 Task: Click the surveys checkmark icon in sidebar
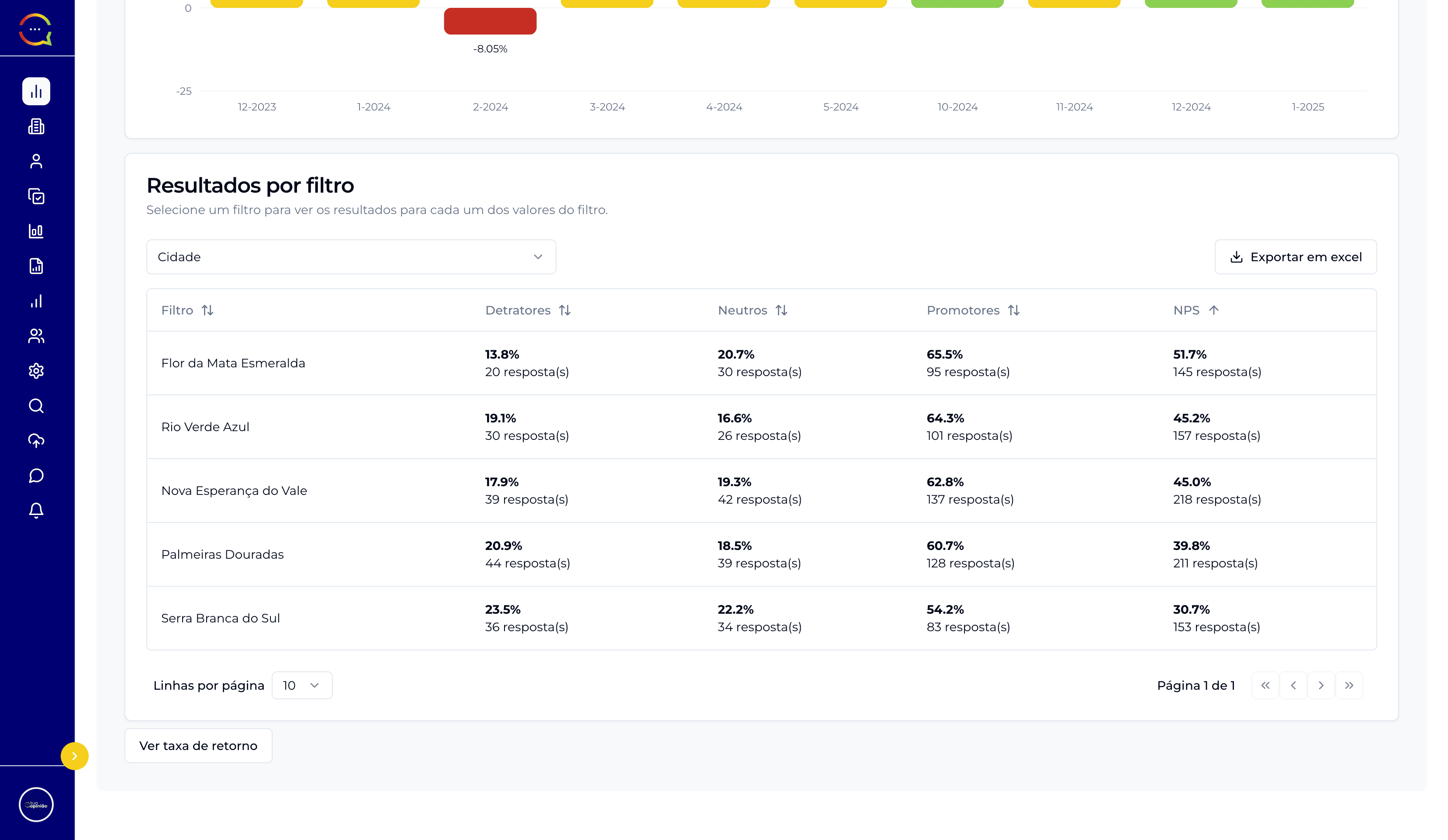tap(36, 197)
